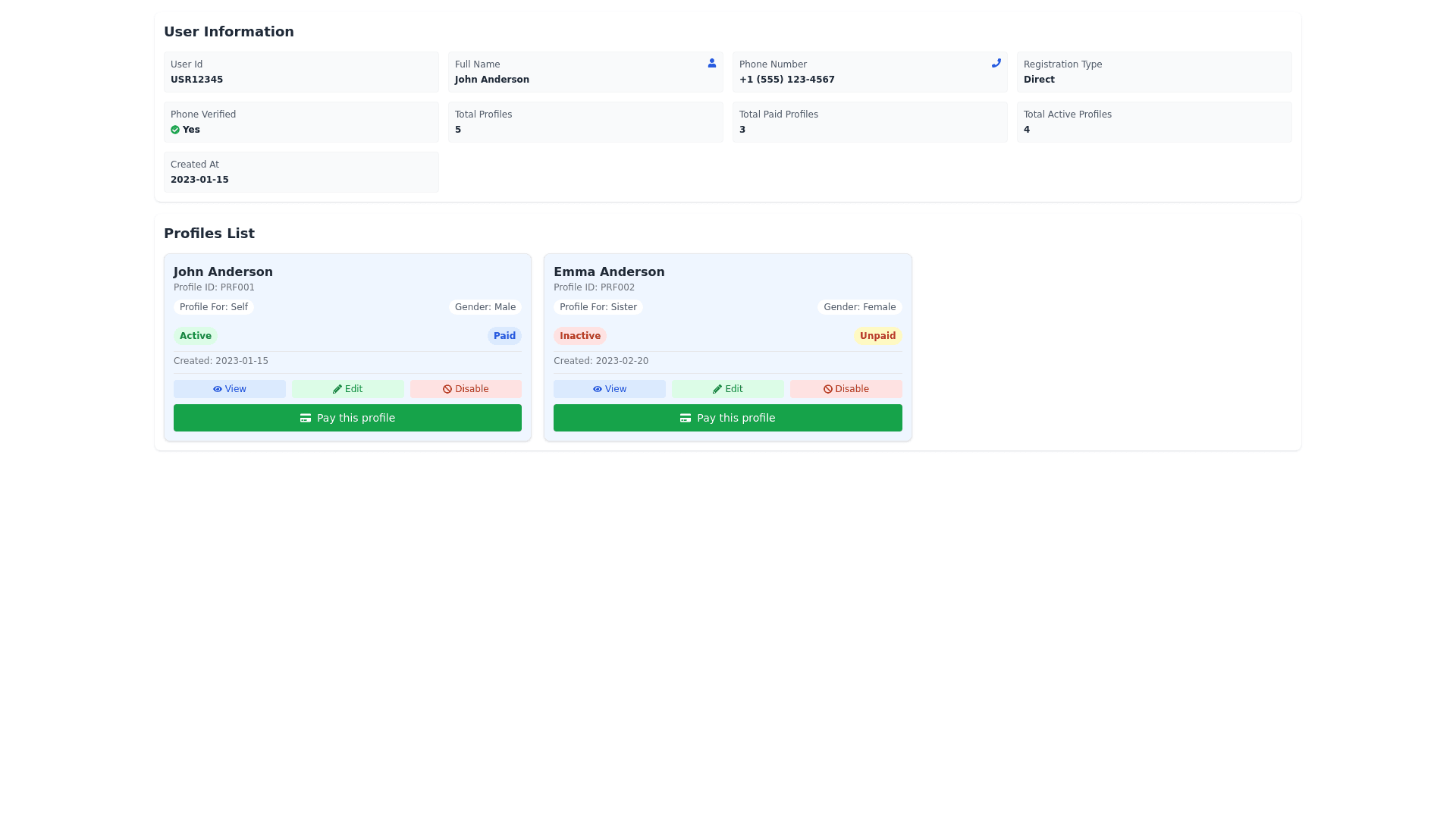The image size is (1456, 819).
Task: Click eye icon on Emma Anderson's View button
Action: coord(598,389)
